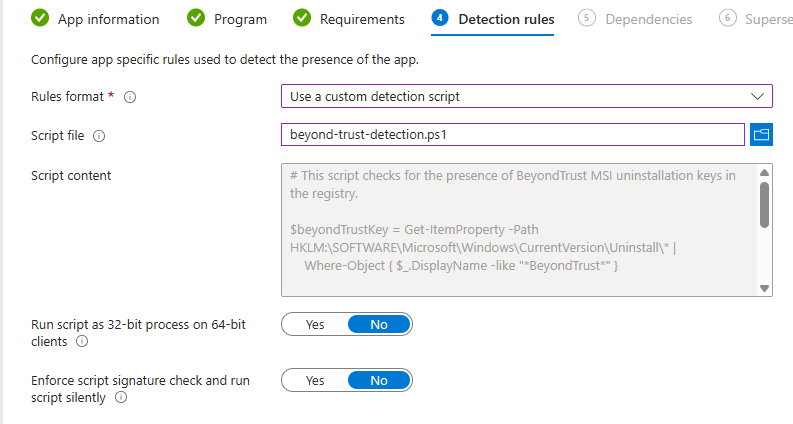This screenshot has width=793, height=424.
Task: Go to the App information tab
Action: (95, 19)
